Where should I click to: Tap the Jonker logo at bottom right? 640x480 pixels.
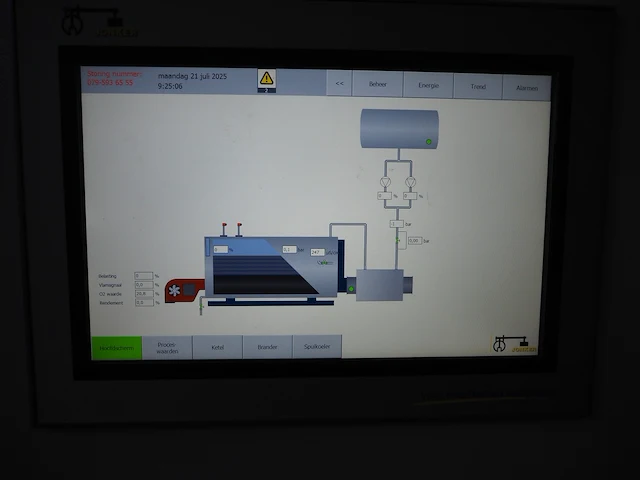(514, 344)
